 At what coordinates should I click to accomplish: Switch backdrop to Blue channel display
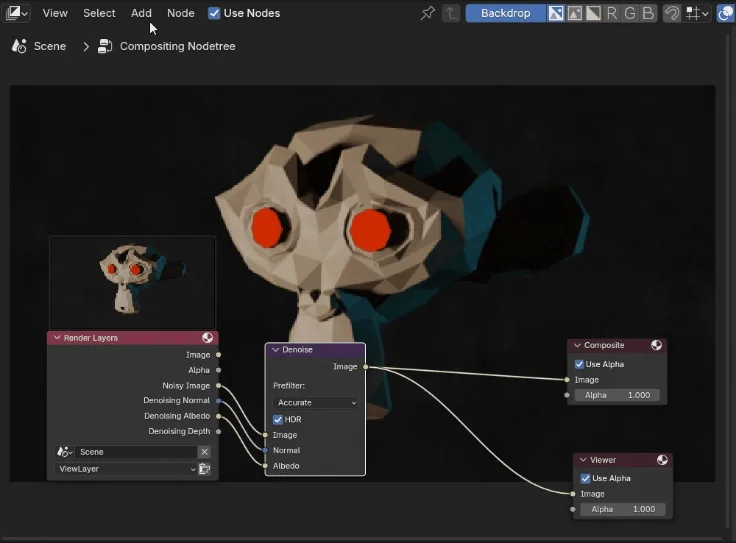tap(648, 13)
